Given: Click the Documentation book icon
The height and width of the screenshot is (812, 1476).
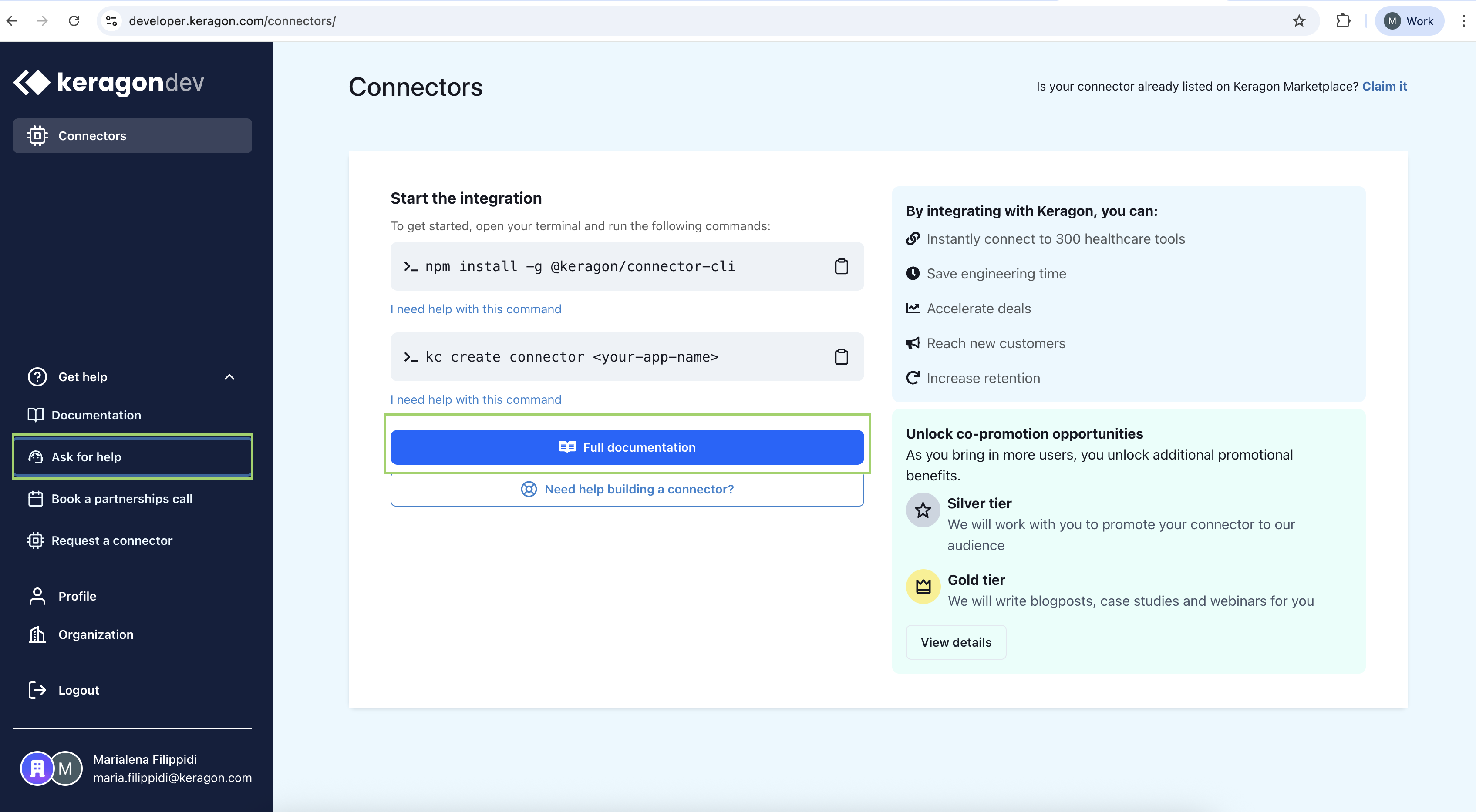Looking at the screenshot, I should (36, 415).
